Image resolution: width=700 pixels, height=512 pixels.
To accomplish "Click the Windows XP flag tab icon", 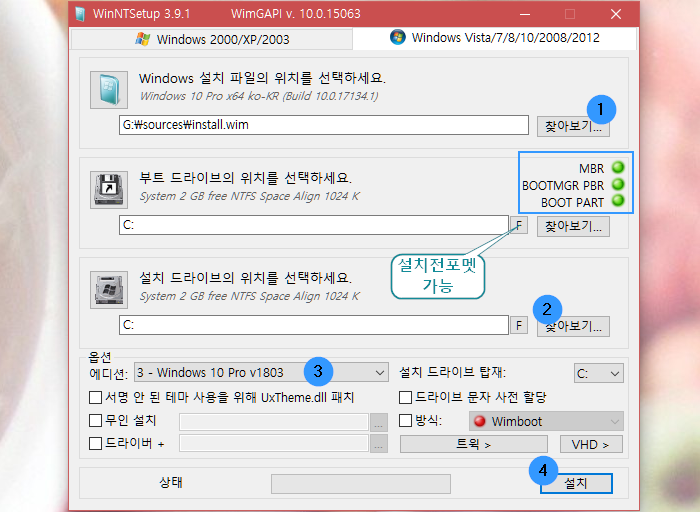I will pyautogui.click(x=142, y=39).
